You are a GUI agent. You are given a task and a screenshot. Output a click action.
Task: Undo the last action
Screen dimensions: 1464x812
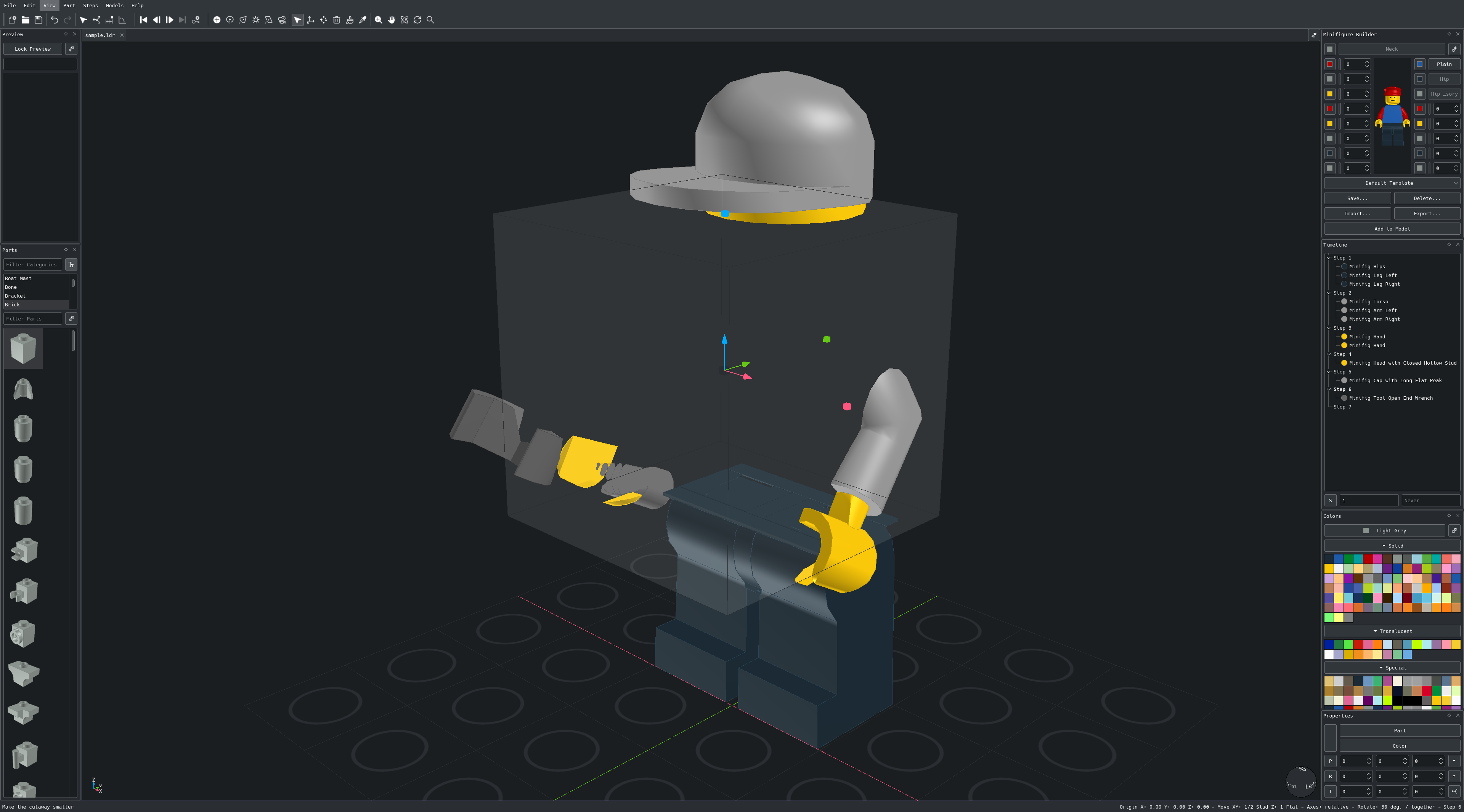click(x=55, y=20)
